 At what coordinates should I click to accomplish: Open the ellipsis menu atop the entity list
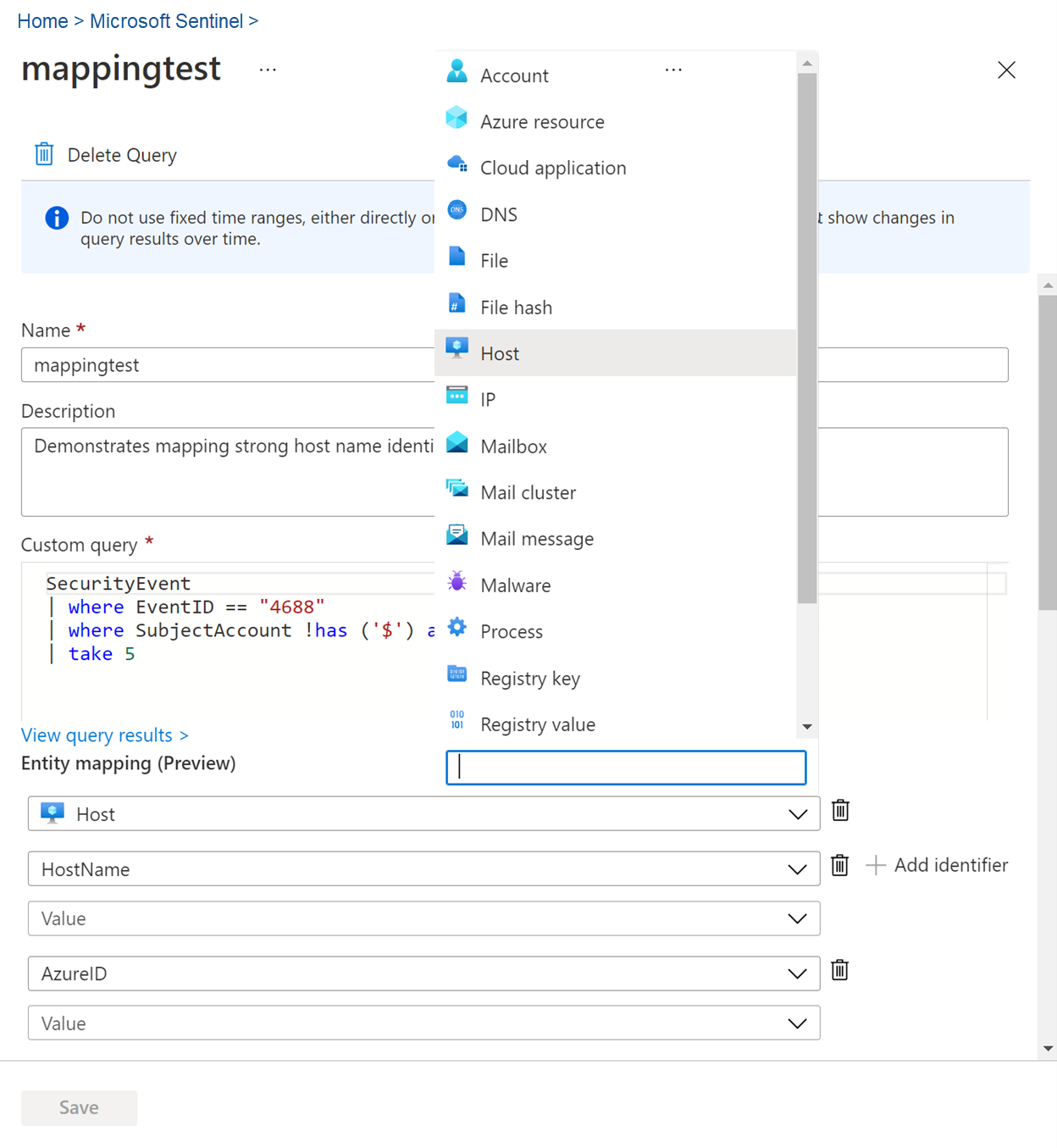coord(673,69)
